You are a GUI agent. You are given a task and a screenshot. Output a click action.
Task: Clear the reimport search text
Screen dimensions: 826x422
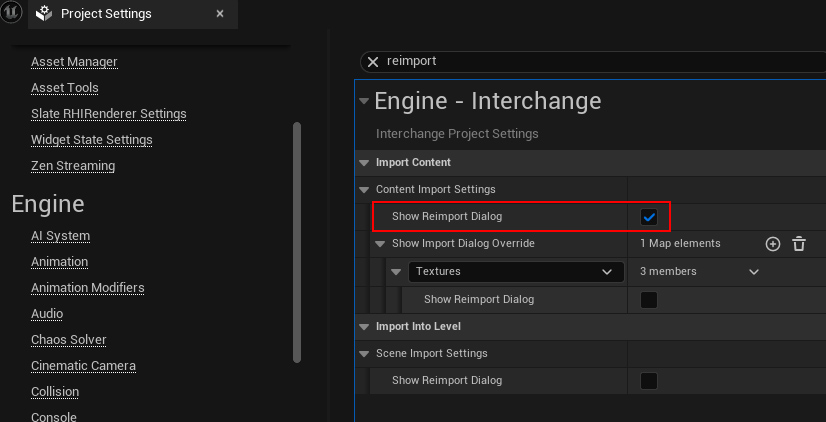pyautogui.click(x=373, y=62)
